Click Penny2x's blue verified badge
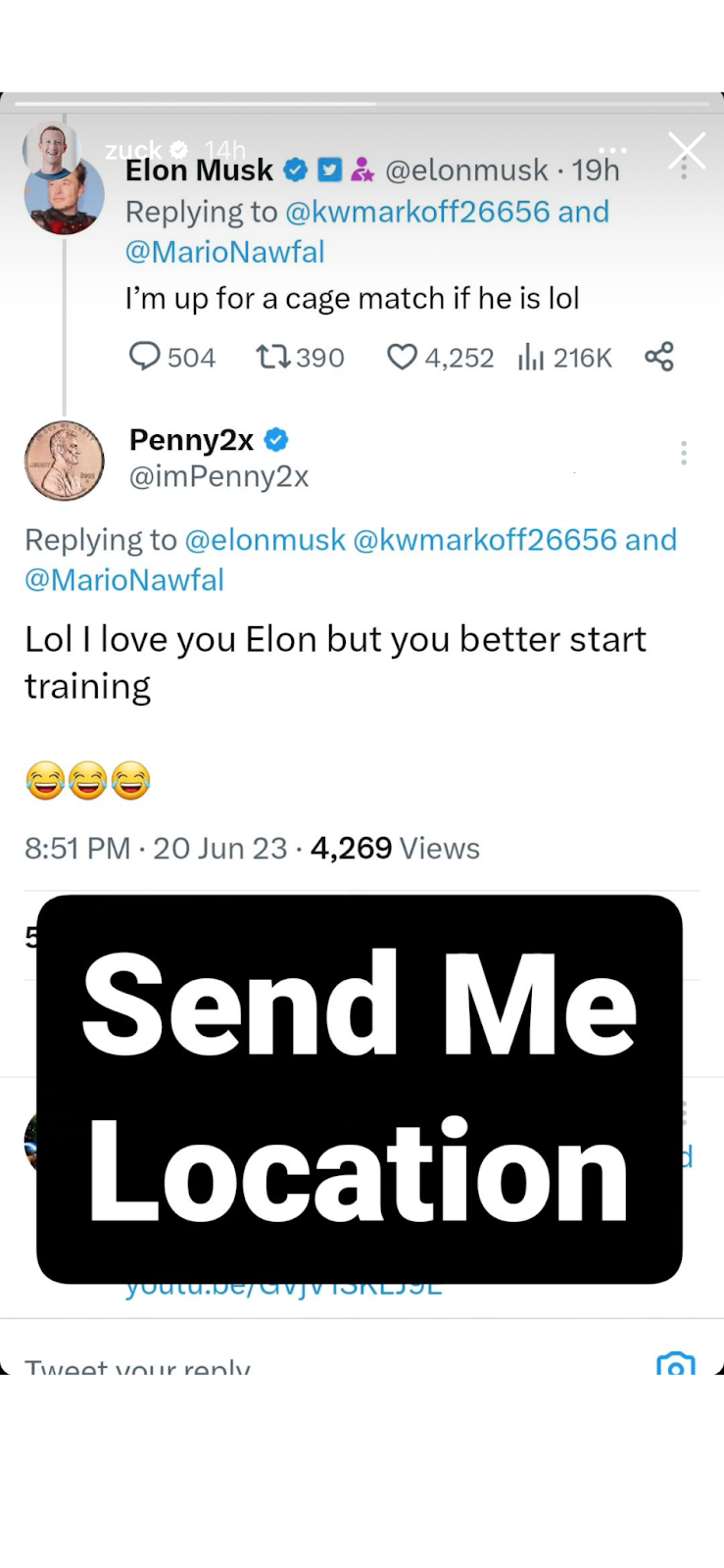 coord(276,440)
